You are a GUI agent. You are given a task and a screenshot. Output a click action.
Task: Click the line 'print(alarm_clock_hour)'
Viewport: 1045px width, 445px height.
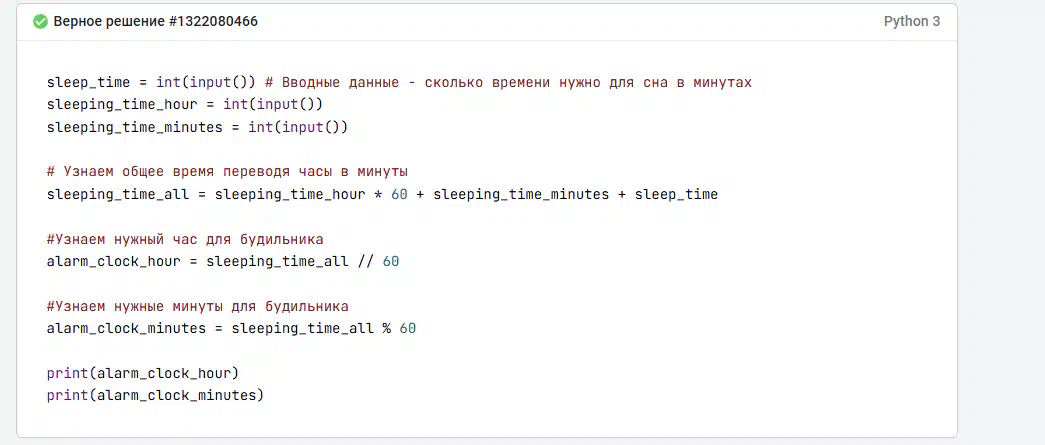pos(143,373)
